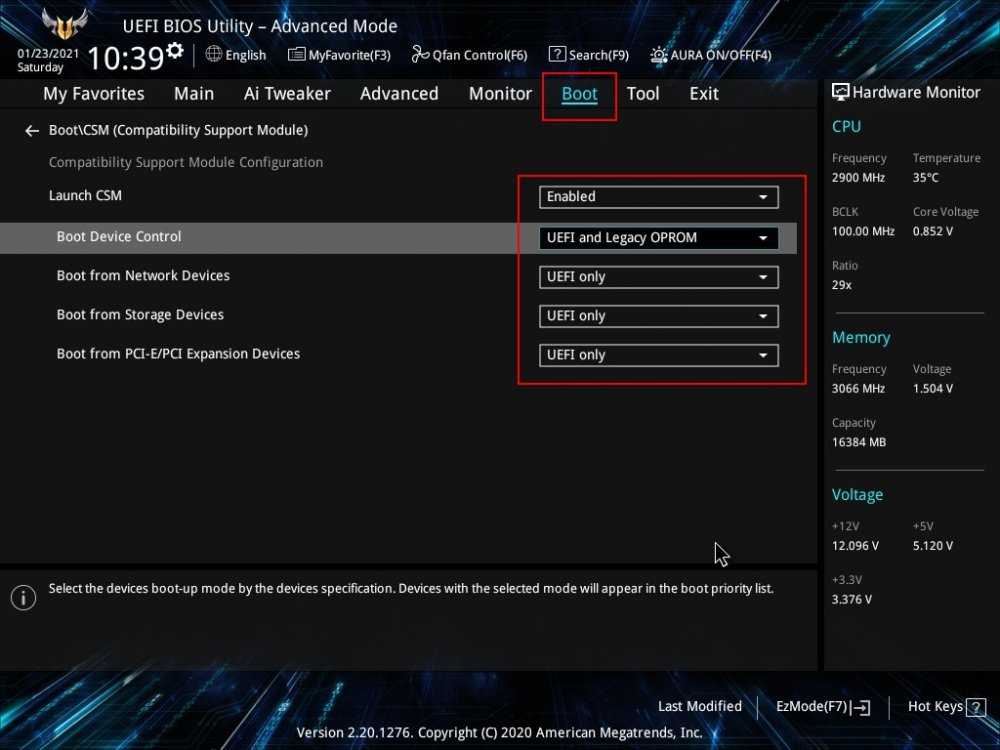Open the Launch CSM dropdown
This screenshot has width=1000, height=750.
(x=658, y=197)
